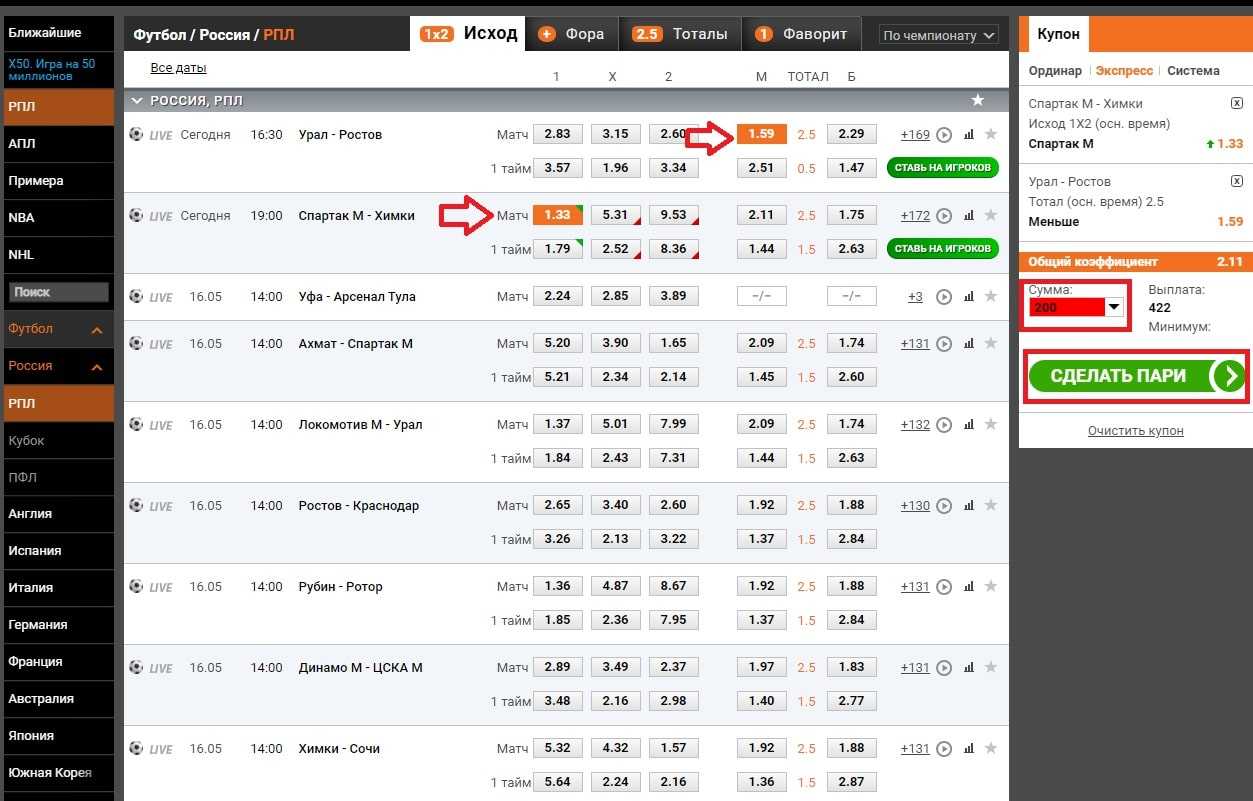Image resolution: width=1253 pixels, height=801 pixels.
Task: Open X50. Игра на 50 миллионов promo
Action: [x=57, y=69]
